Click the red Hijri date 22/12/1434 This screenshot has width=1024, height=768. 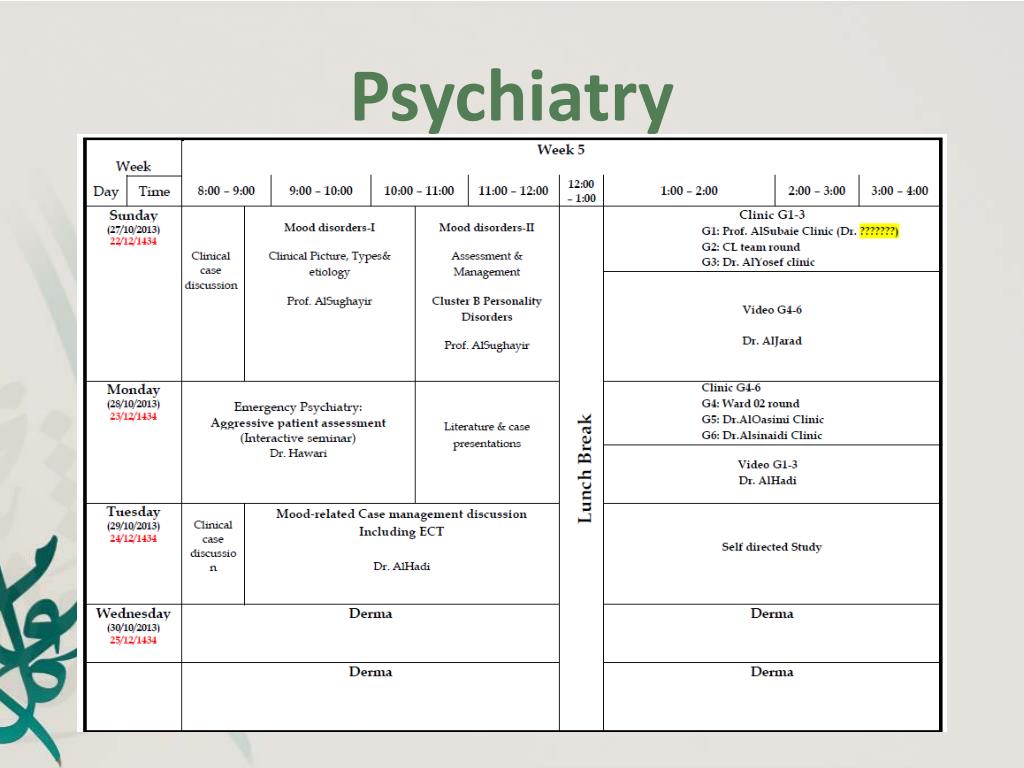click(x=133, y=241)
